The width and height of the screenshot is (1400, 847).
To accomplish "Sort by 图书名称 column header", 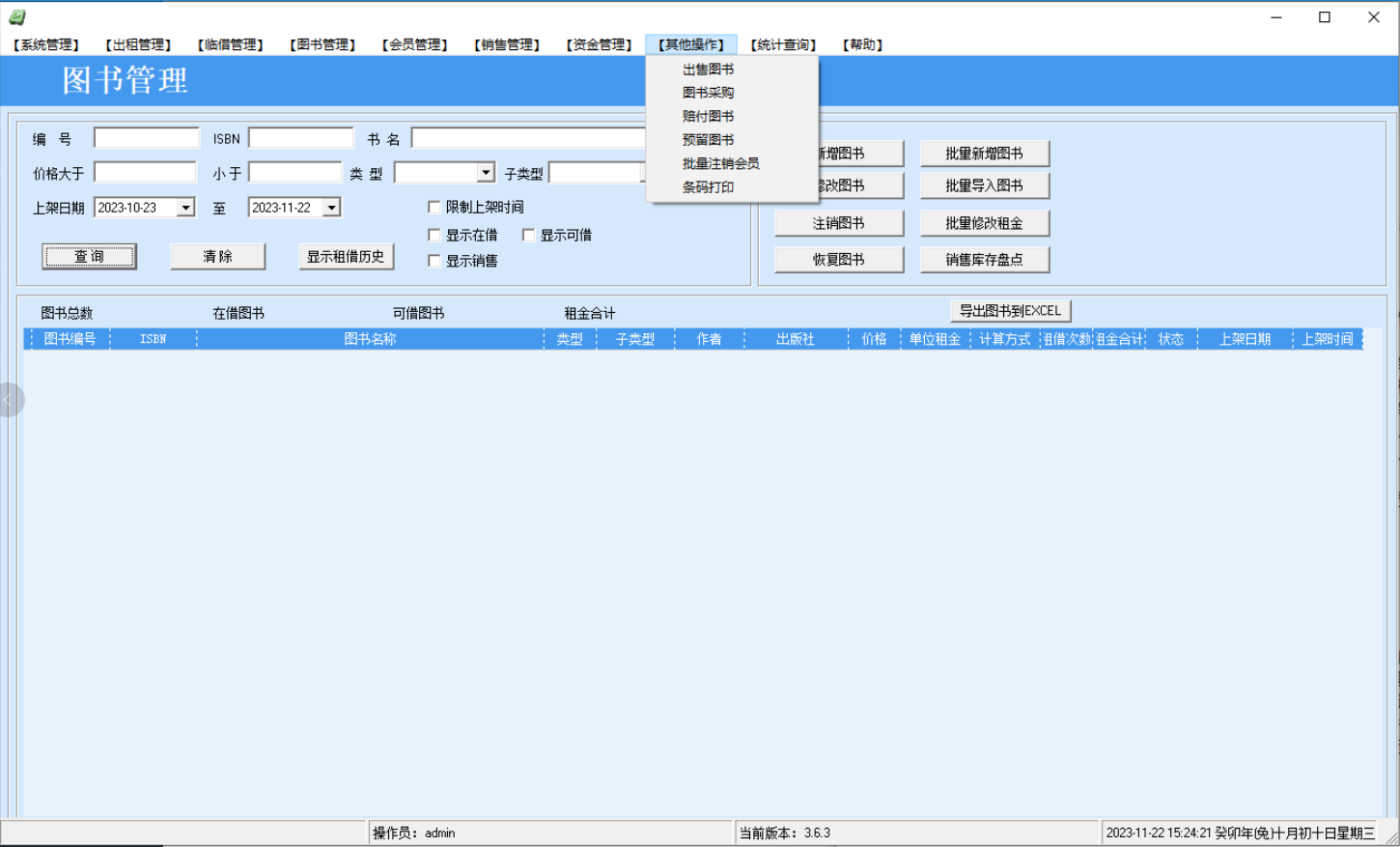I will [x=371, y=339].
